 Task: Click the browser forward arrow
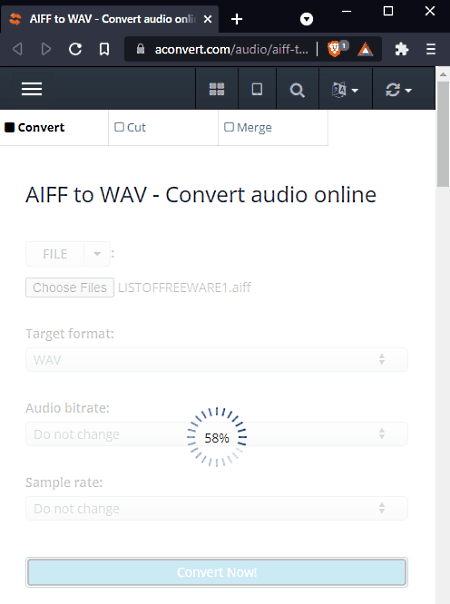point(46,49)
